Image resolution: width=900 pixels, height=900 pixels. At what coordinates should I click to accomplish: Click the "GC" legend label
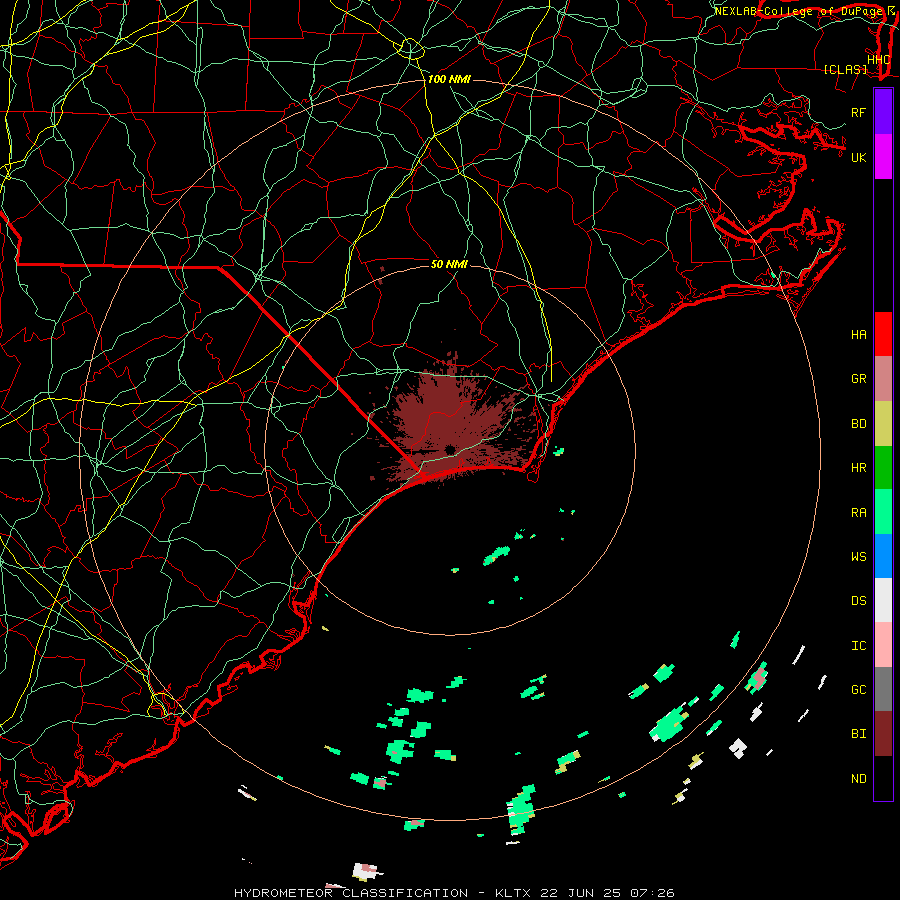(x=858, y=690)
